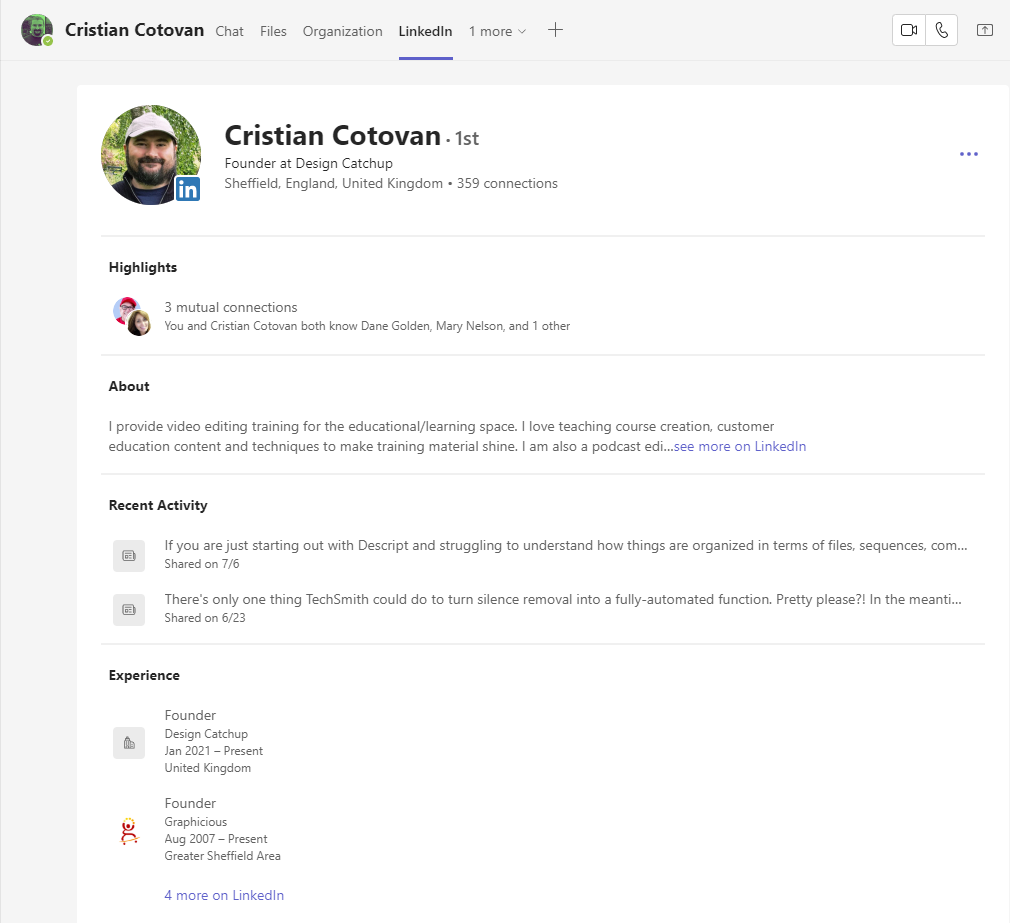Open the post icon for the 7/6 activity

(x=129, y=555)
